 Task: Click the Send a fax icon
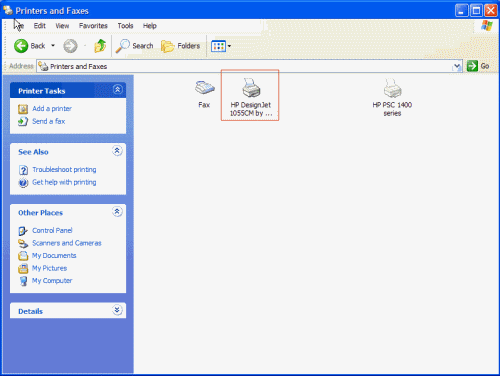(x=23, y=121)
